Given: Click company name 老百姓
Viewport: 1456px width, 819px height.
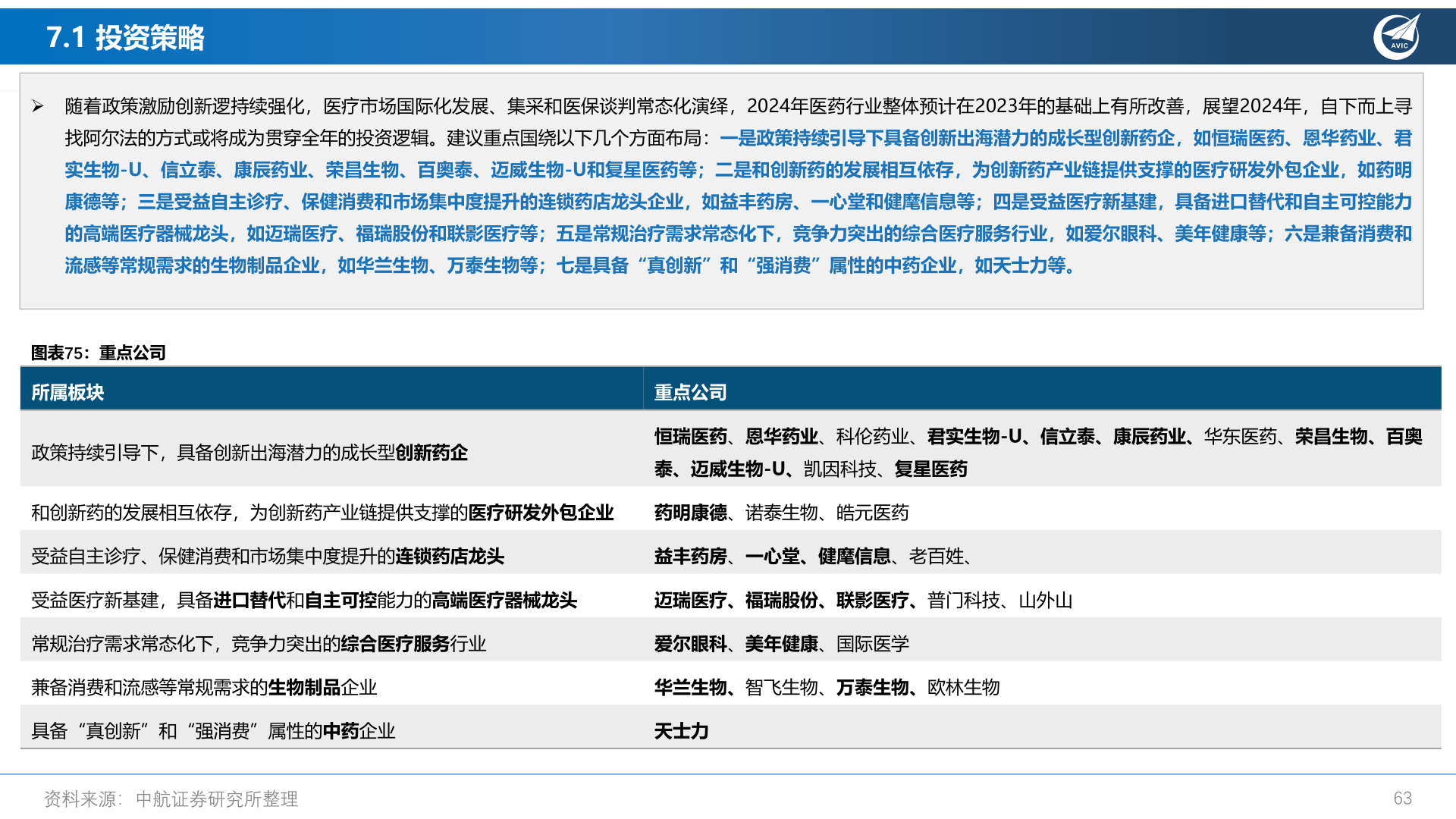Looking at the screenshot, I should point(937,557).
